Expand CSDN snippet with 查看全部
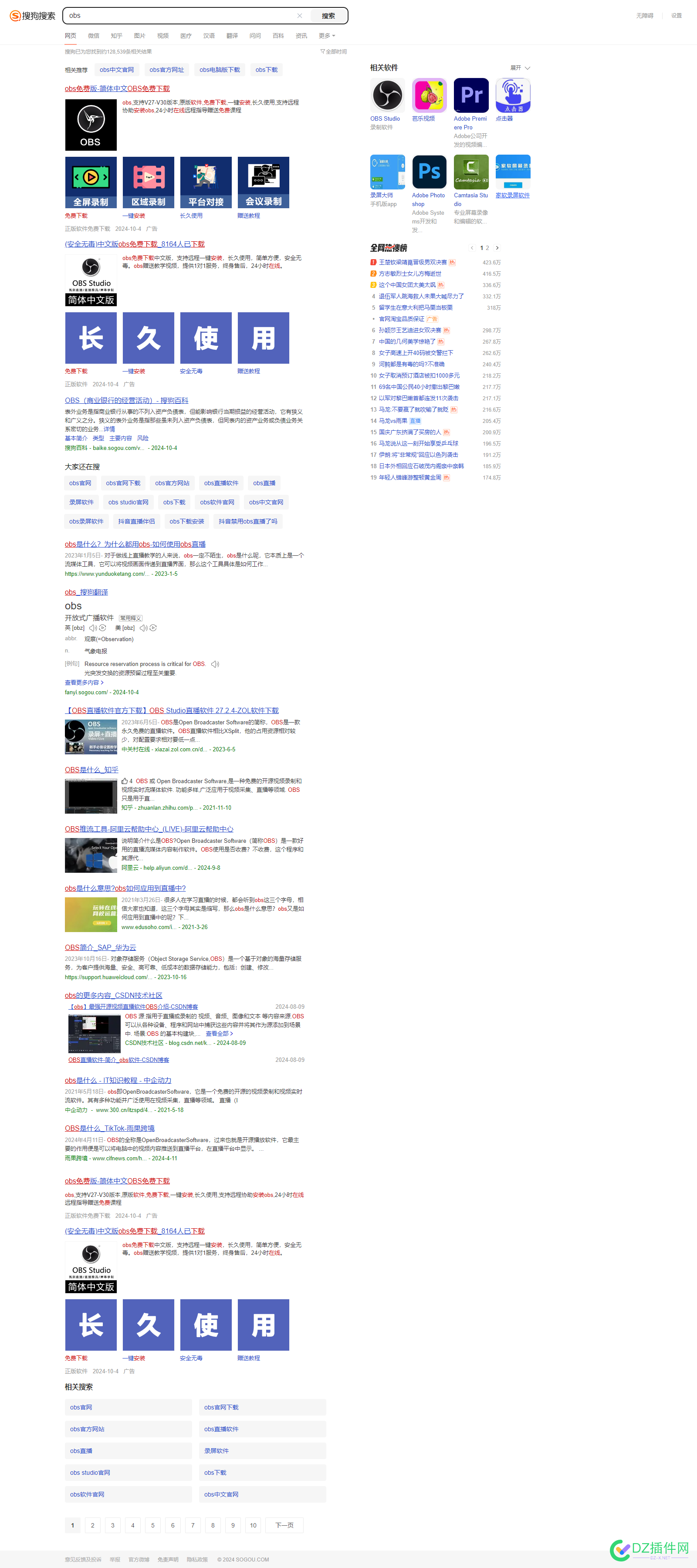697x1568 pixels. (219, 1034)
